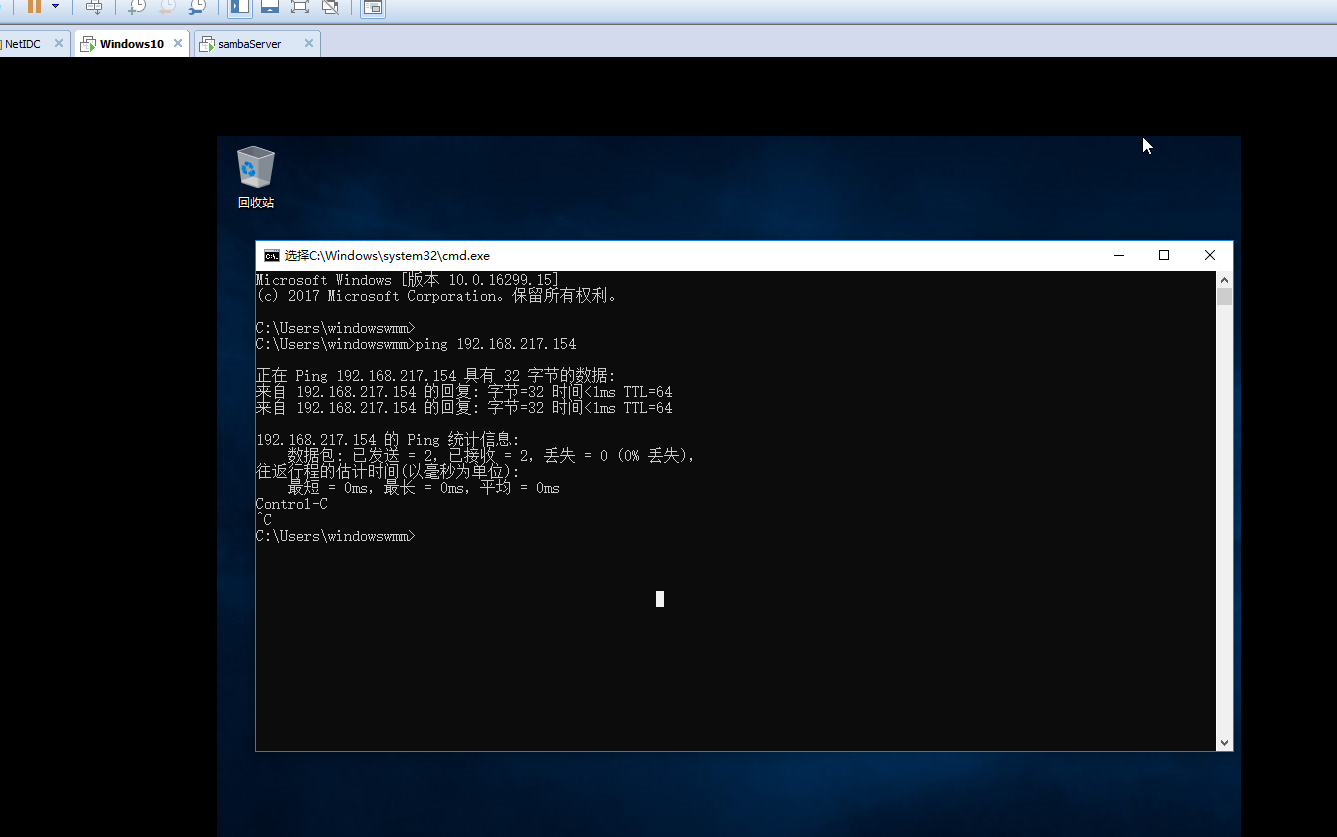
Task: Minimize the cmd.exe window
Action: click(x=1119, y=255)
